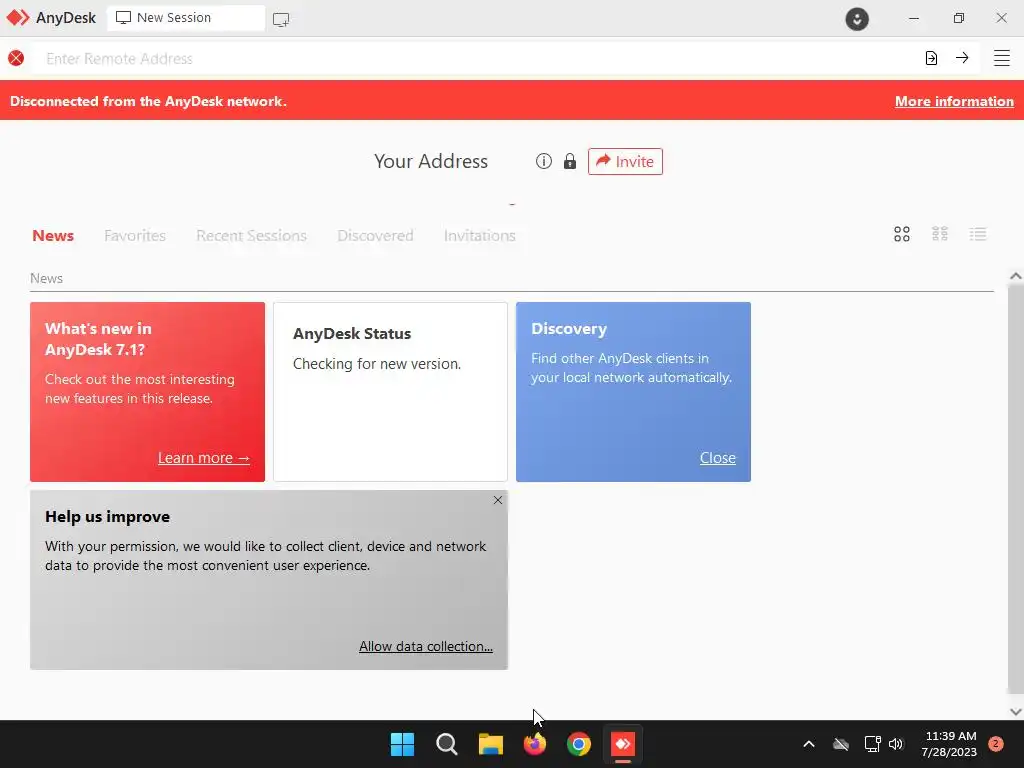1024x768 pixels.
Task: Open the More information link
Action: pyautogui.click(x=954, y=101)
